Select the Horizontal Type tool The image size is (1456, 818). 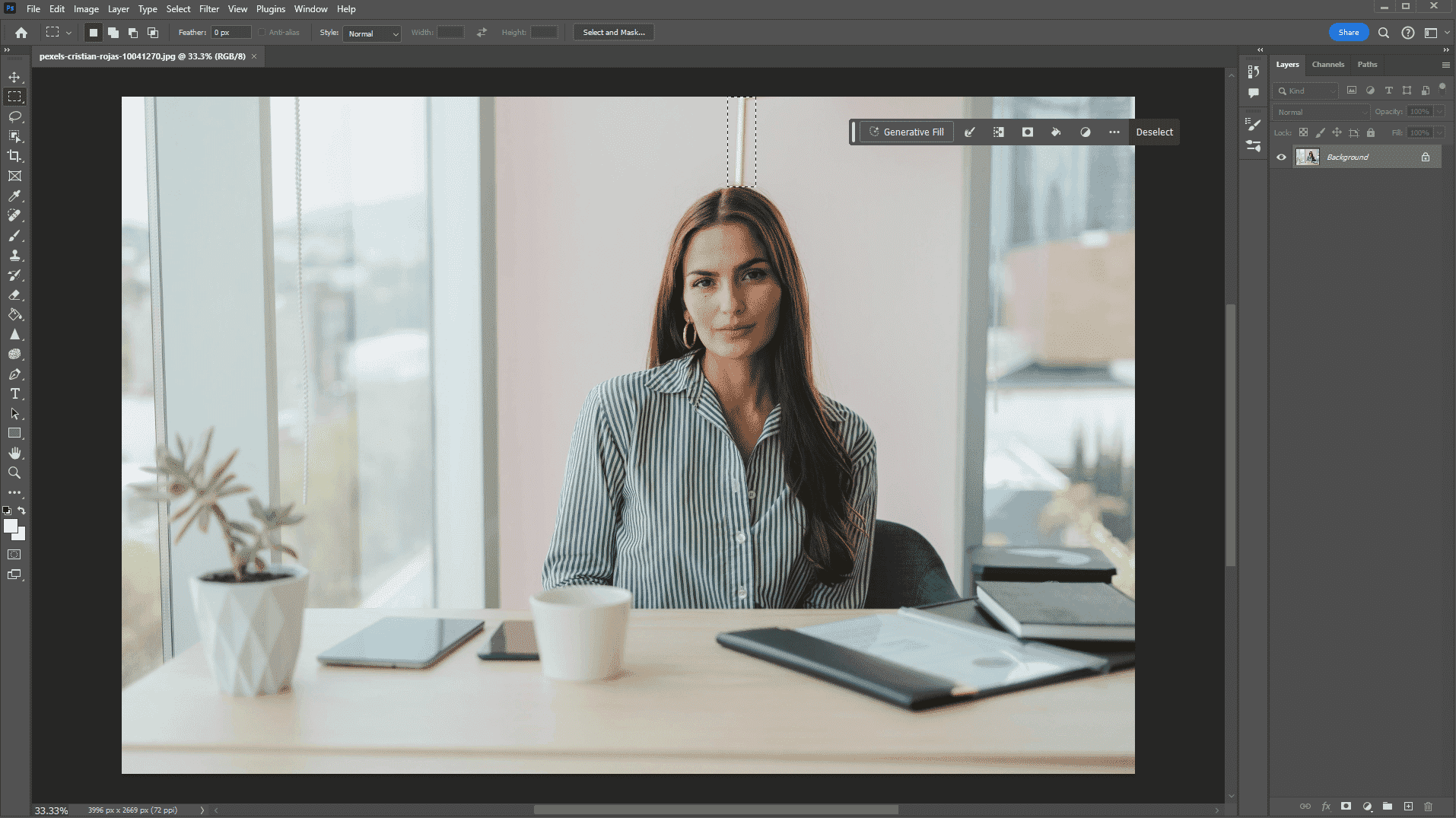pos(14,393)
